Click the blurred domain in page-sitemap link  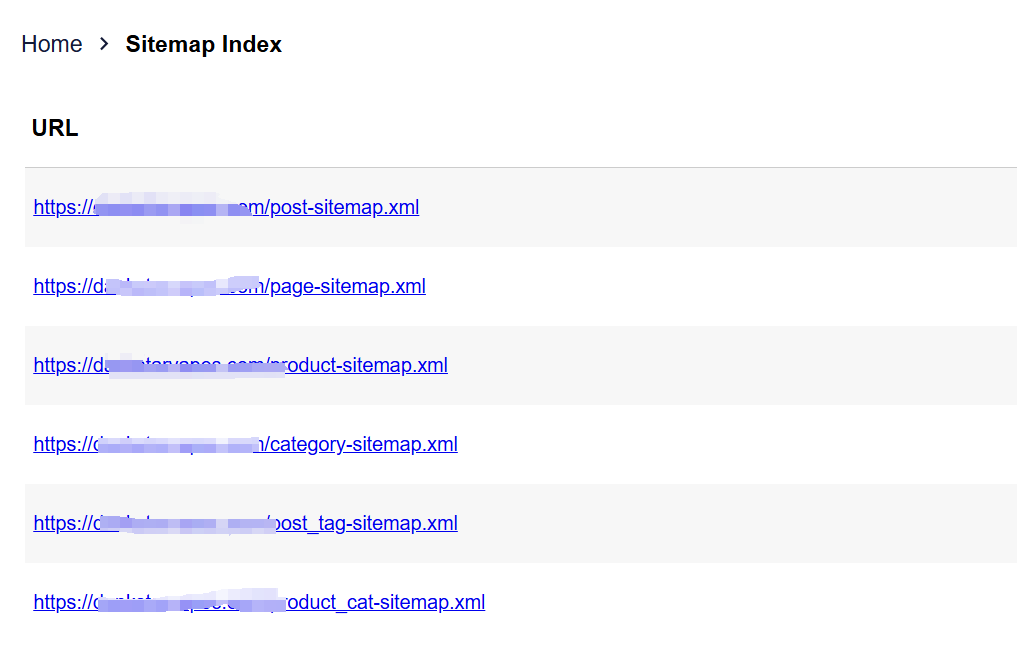tap(175, 287)
